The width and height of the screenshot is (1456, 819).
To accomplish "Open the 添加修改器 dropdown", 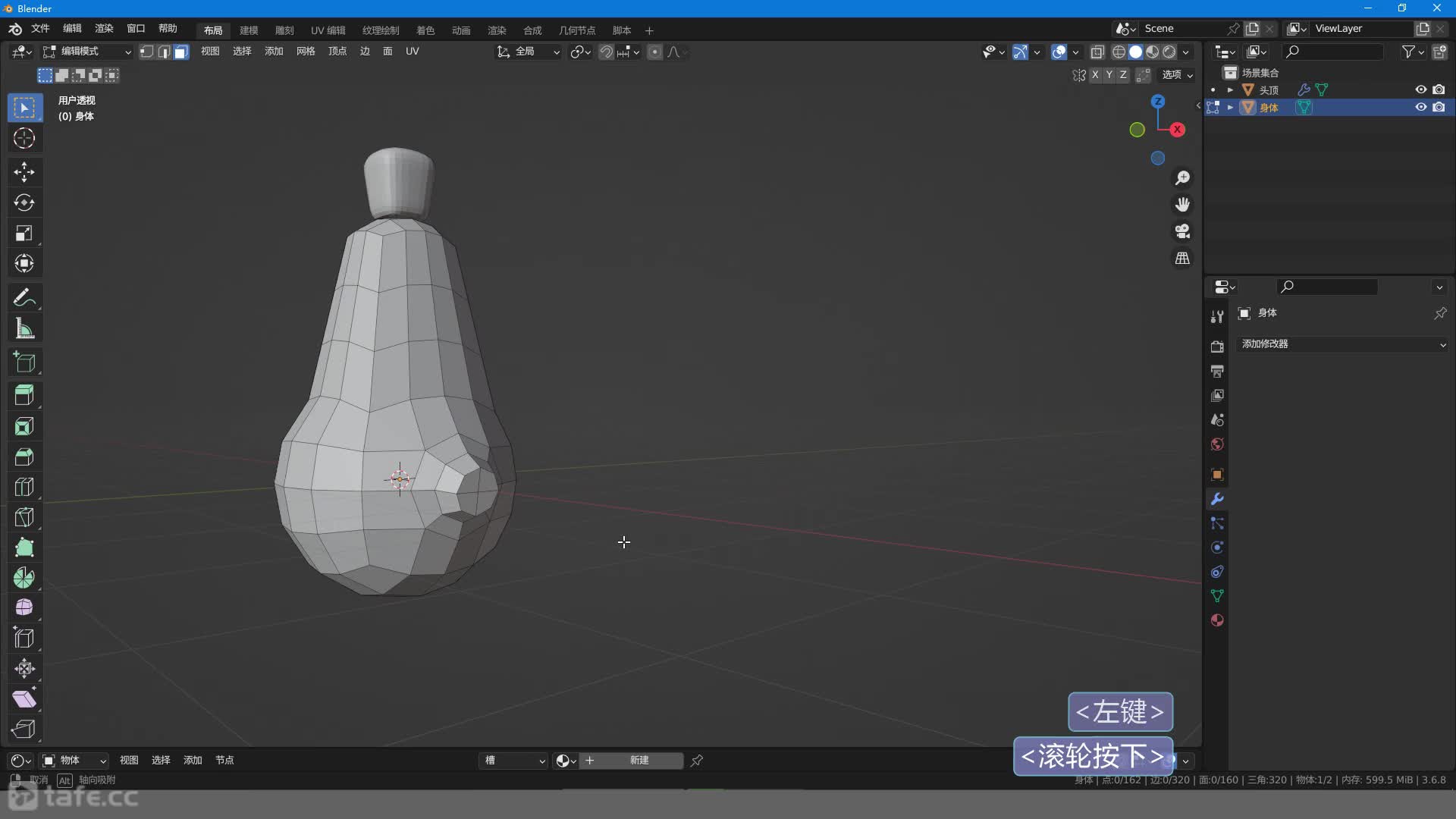I will [1342, 344].
